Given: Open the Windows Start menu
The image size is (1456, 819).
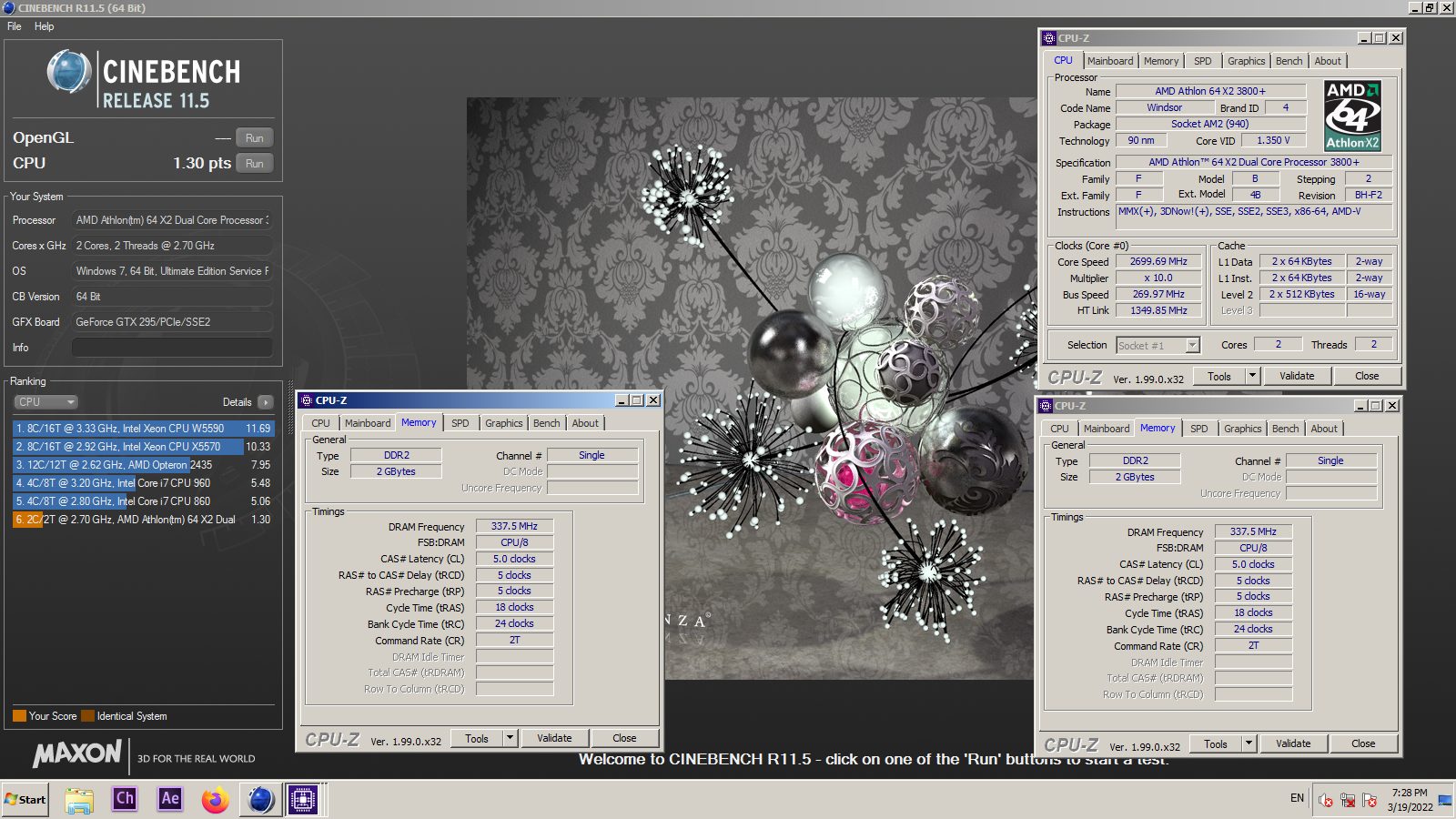Looking at the screenshot, I should tap(25, 799).
